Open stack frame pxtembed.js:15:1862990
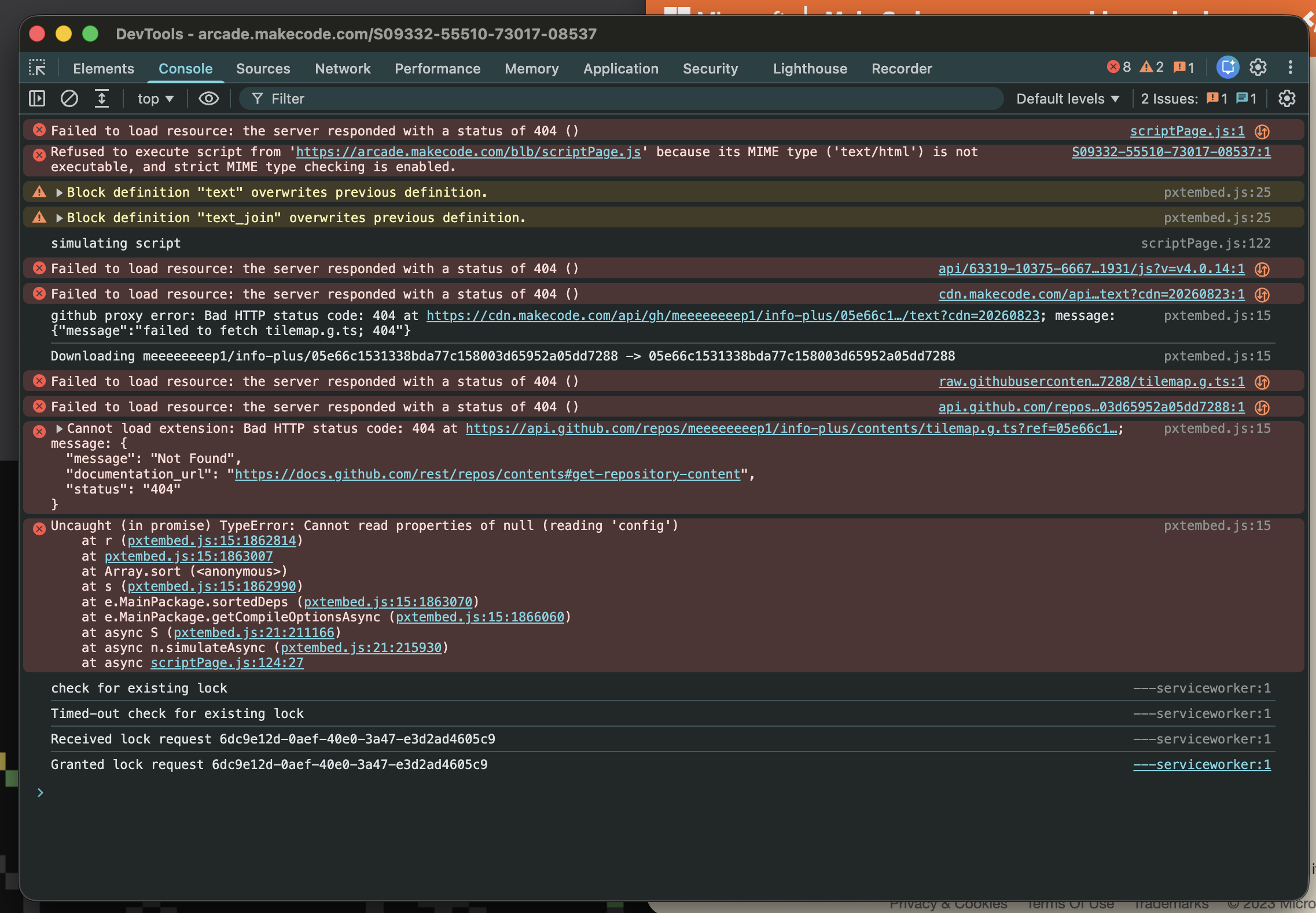The image size is (1316, 913). (212, 587)
